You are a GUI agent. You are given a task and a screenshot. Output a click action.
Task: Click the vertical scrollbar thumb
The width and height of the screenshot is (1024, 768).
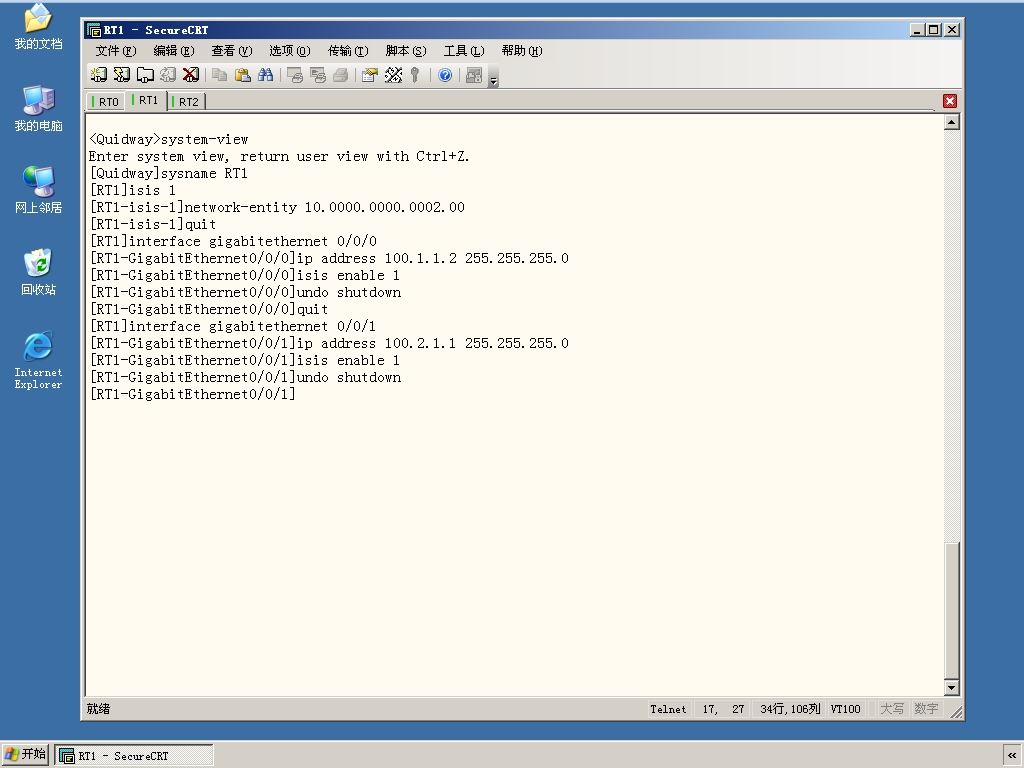[x=952, y=611]
